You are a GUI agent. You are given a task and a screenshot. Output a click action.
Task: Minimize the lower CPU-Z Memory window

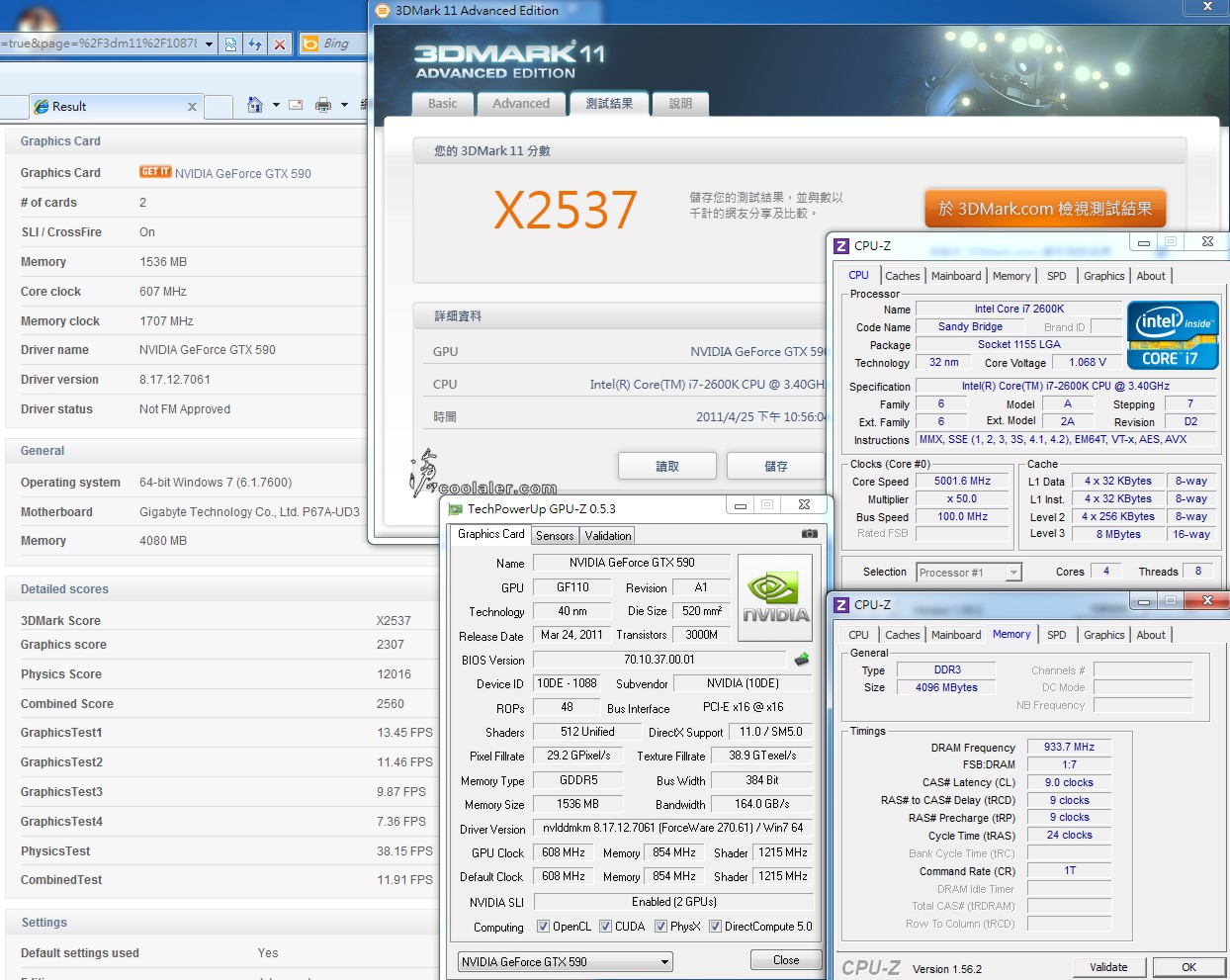point(1144,601)
